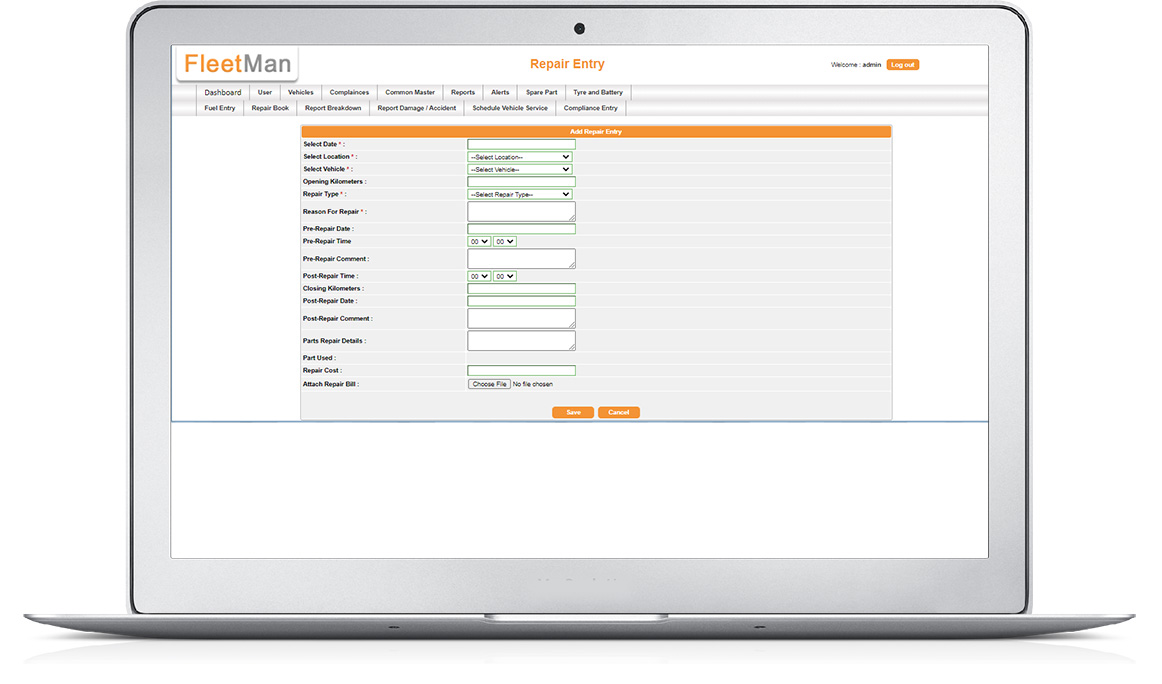Viewport: 1162px width, 684px height.
Task: Open the Report Breakdown tab
Action: pos(333,108)
